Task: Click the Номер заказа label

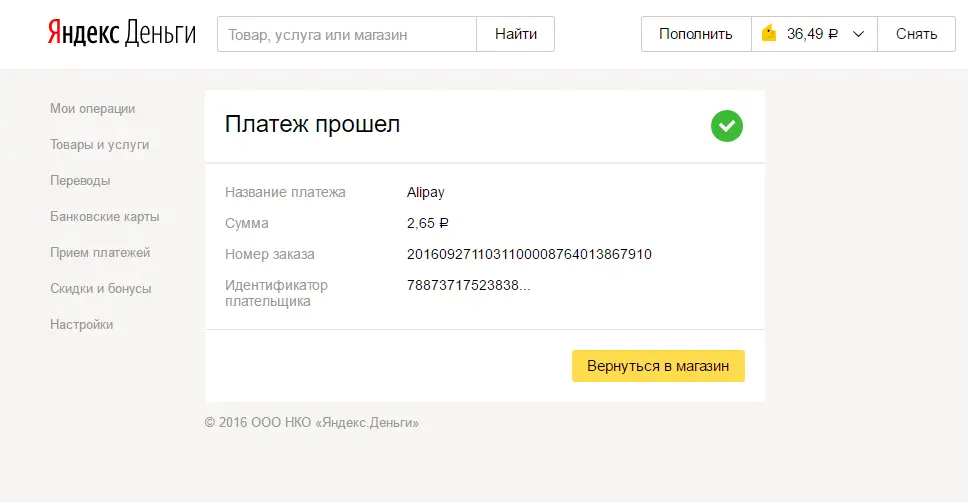Action: click(270, 254)
